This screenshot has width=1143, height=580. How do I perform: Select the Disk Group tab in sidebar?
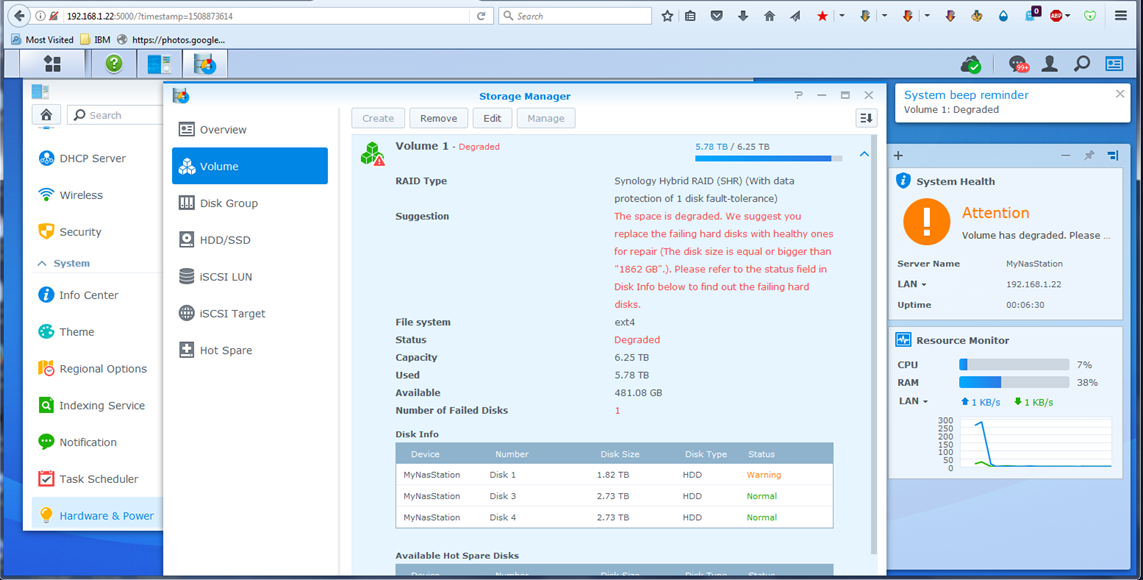point(228,203)
